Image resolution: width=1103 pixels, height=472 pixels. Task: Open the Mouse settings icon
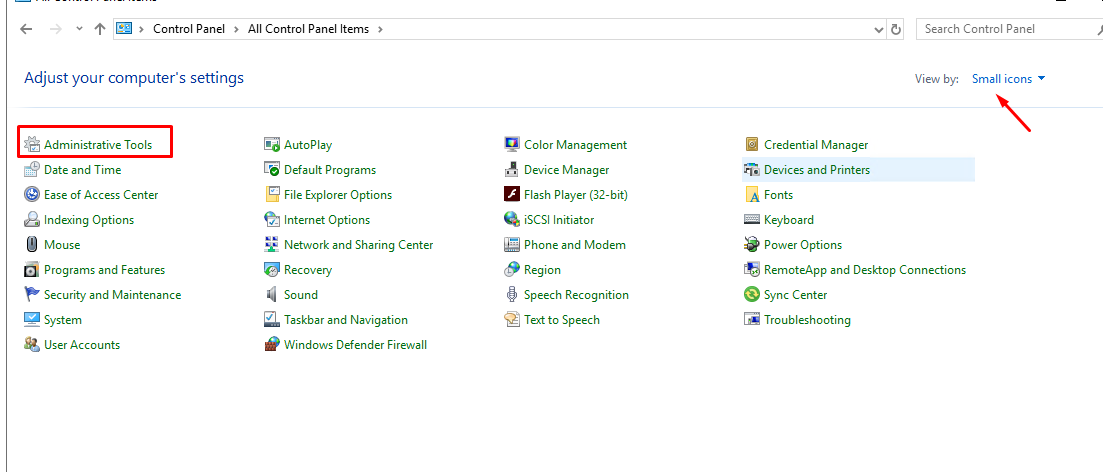(x=32, y=245)
